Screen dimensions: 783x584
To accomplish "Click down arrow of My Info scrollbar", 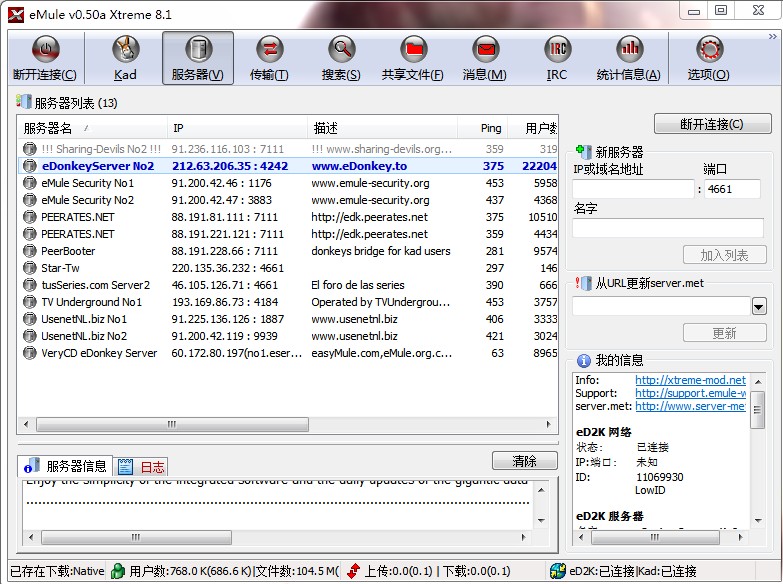I will tap(758, 520).
